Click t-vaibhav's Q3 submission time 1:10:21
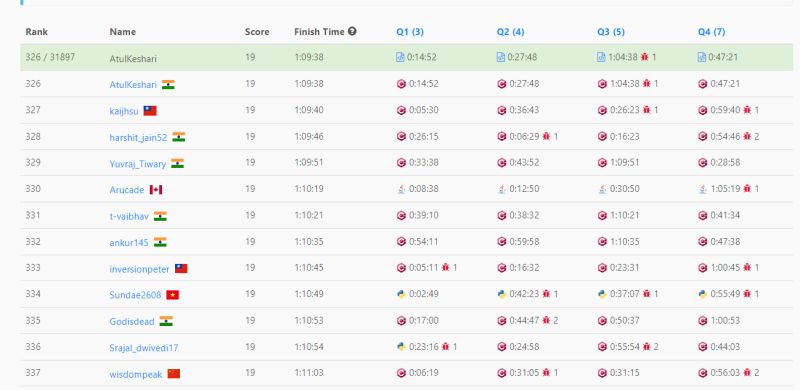The image size is (800, 390). coord(624,215)
